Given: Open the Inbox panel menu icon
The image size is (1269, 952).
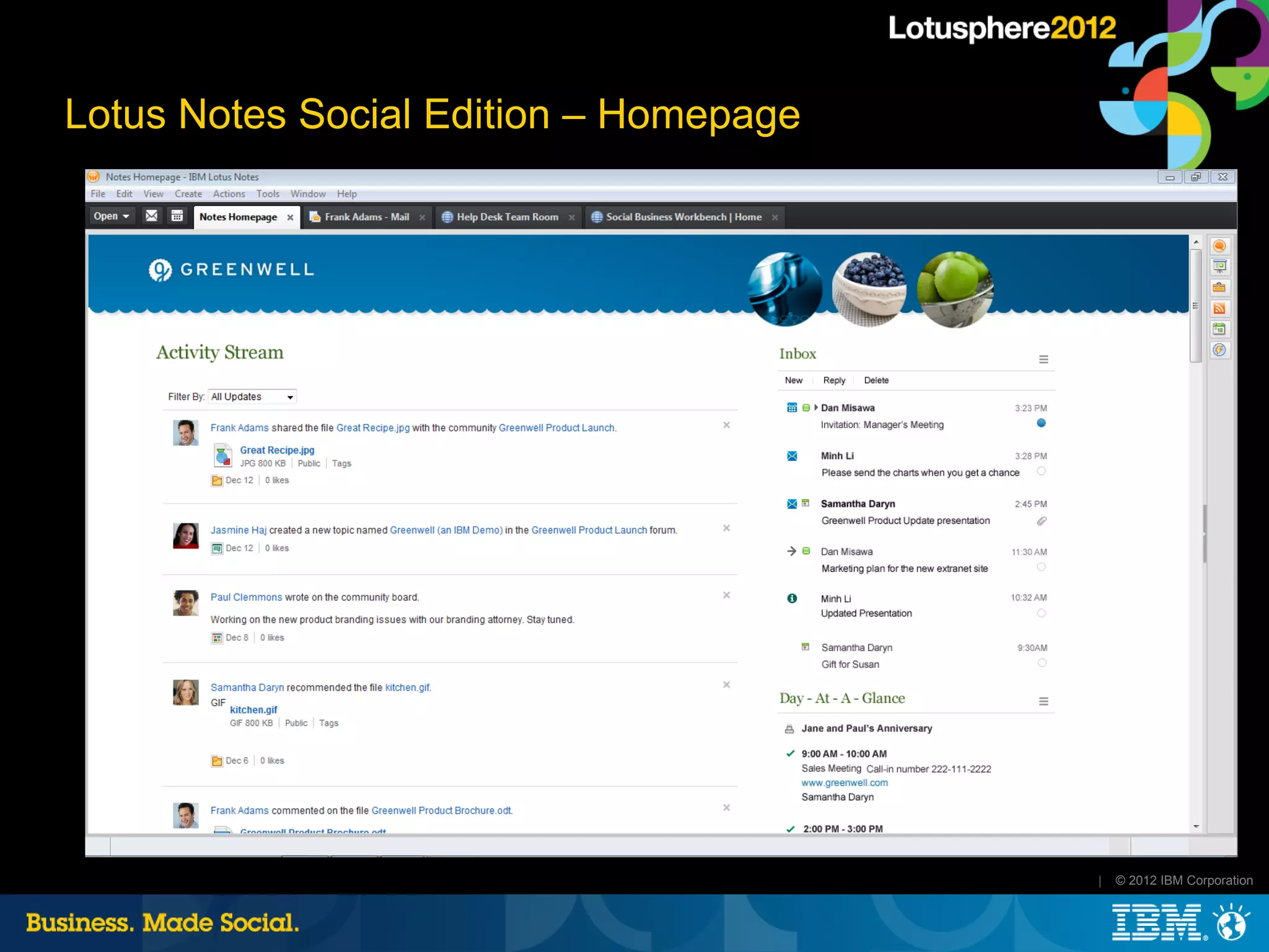Looking at the screenshot, I should 1043,359.
